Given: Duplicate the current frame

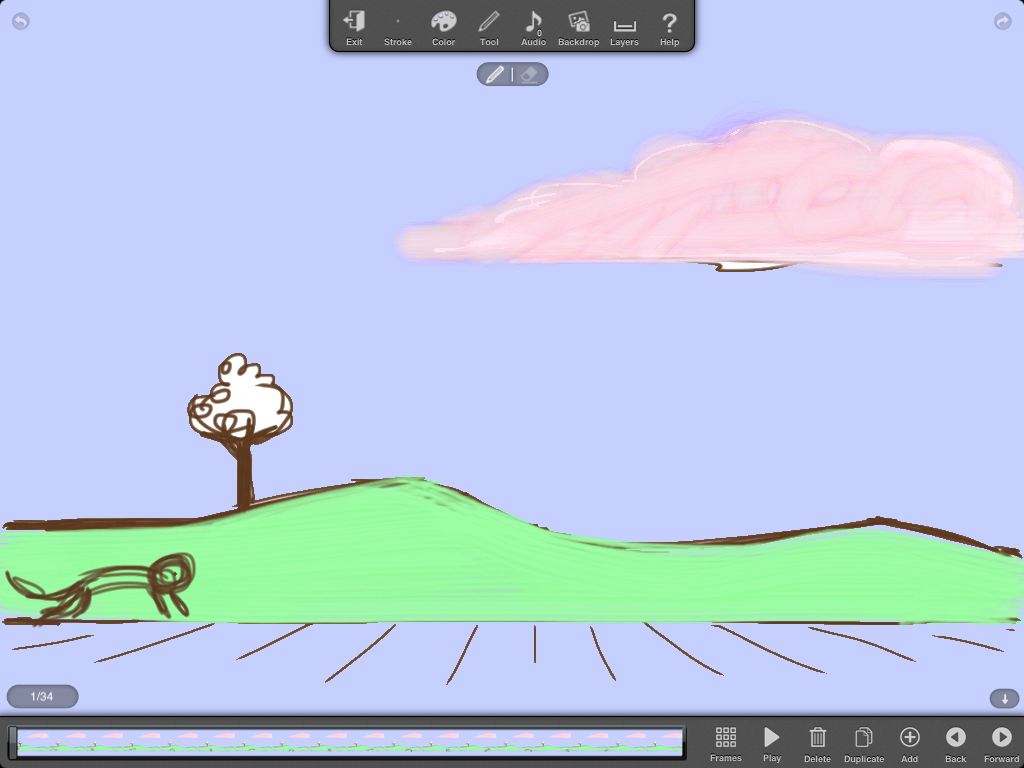Looking at the screenshot, I should point(864,743).
